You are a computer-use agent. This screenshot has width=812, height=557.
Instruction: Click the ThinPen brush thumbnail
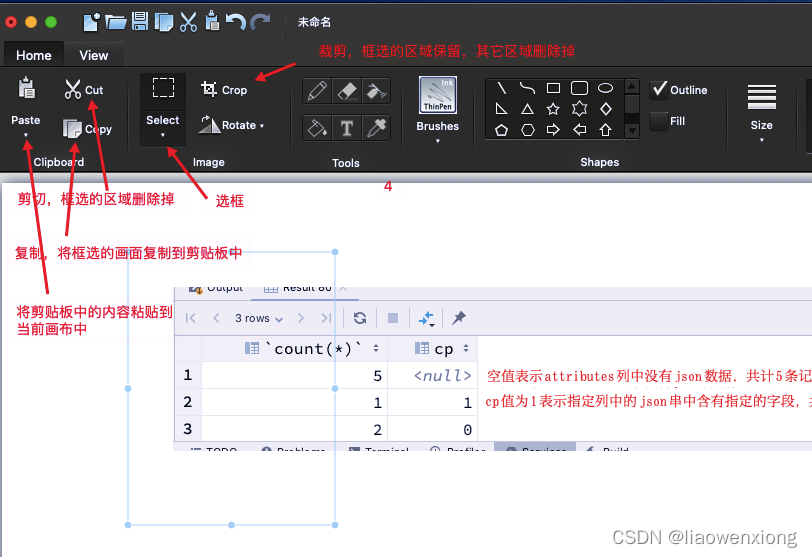(438, 95)
